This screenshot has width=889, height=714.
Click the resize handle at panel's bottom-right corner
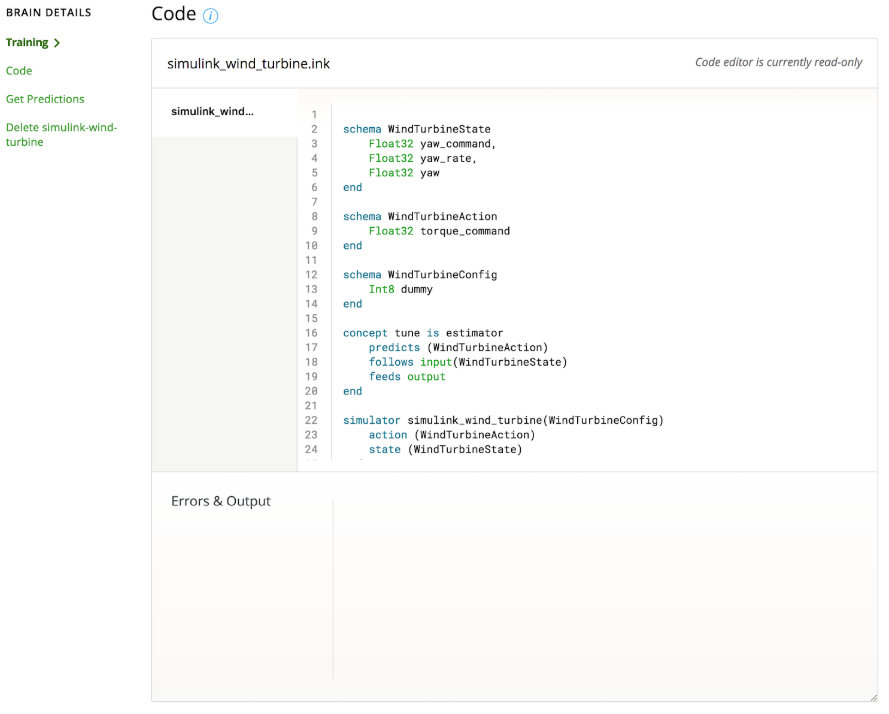(x=873, y=697)
